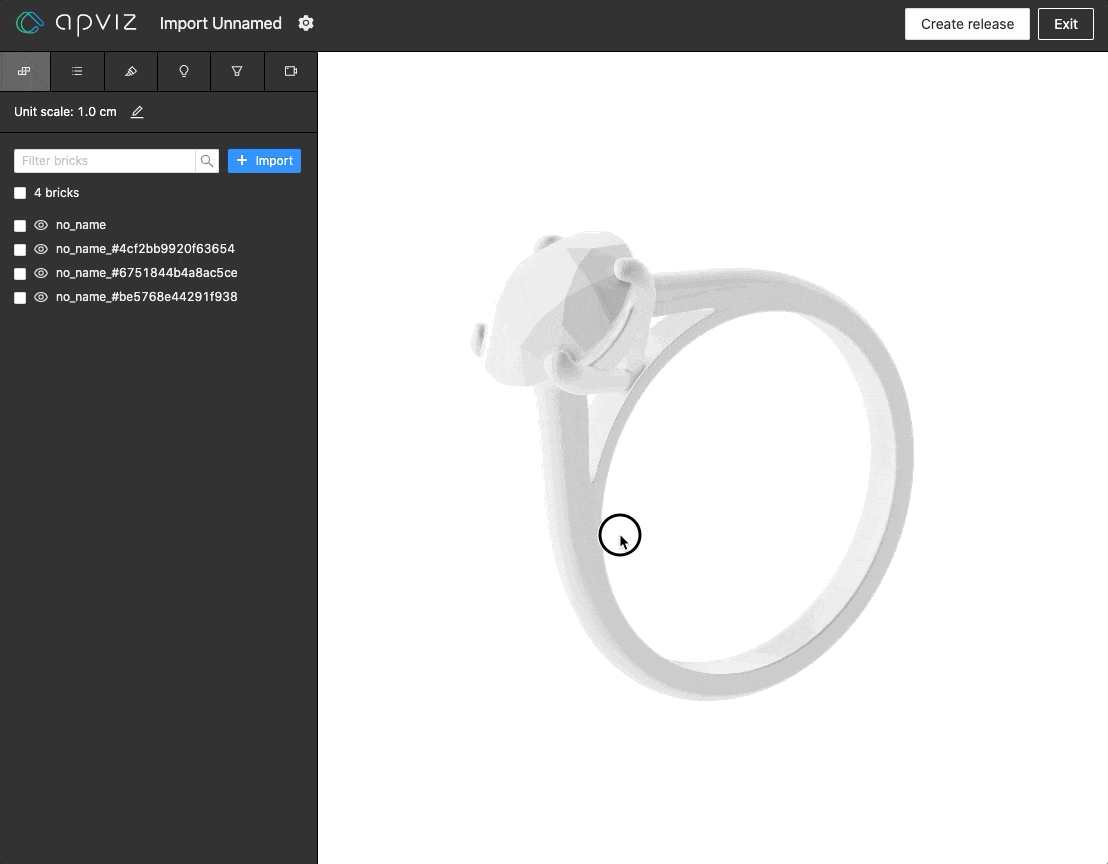Image resolution: width=1108 pixels, height=864 pixels.
Task: Open the bricks tab icon
Action: click(x=25, y=71)
